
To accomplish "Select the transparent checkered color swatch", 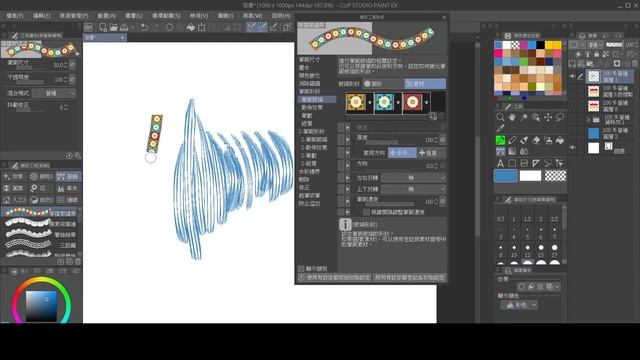I will click(x=555, y=176).
